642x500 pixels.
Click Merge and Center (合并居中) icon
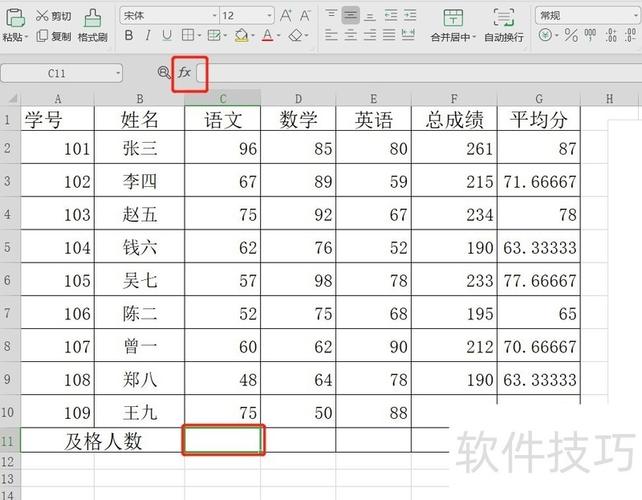click(453, 18)
